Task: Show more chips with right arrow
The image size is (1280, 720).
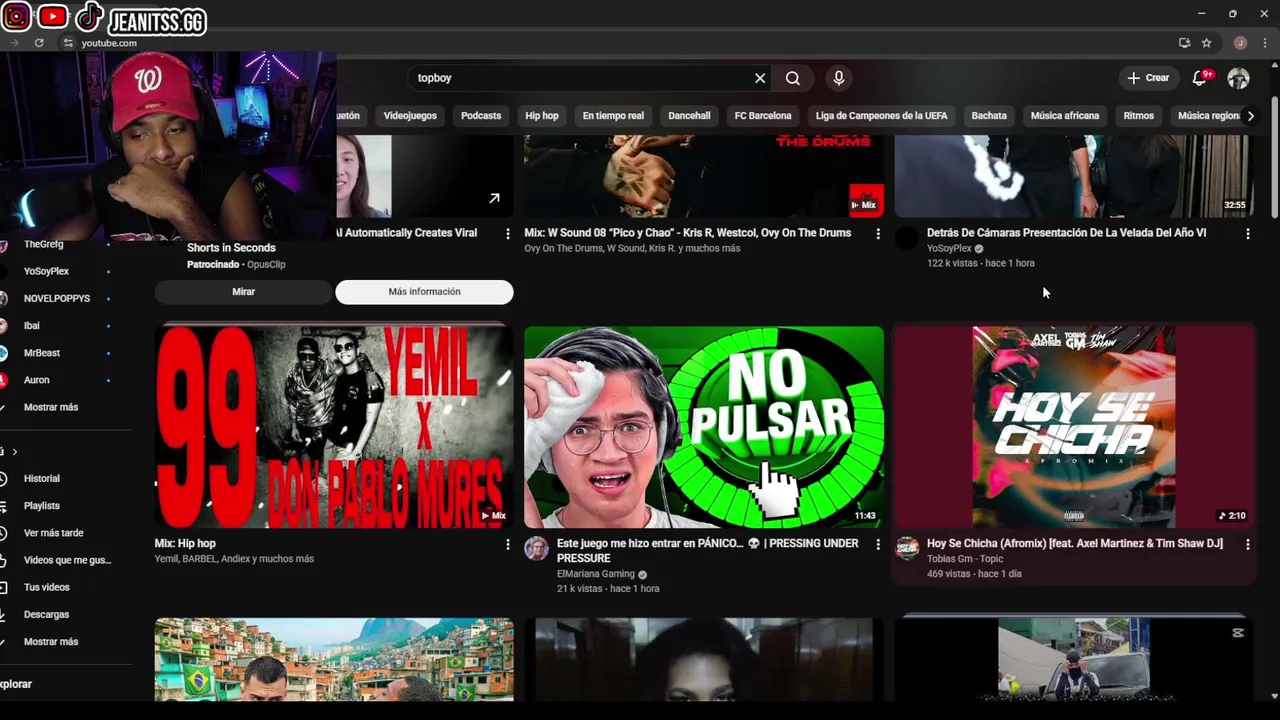Action: pyautogui.click(x=1250, y=116)
